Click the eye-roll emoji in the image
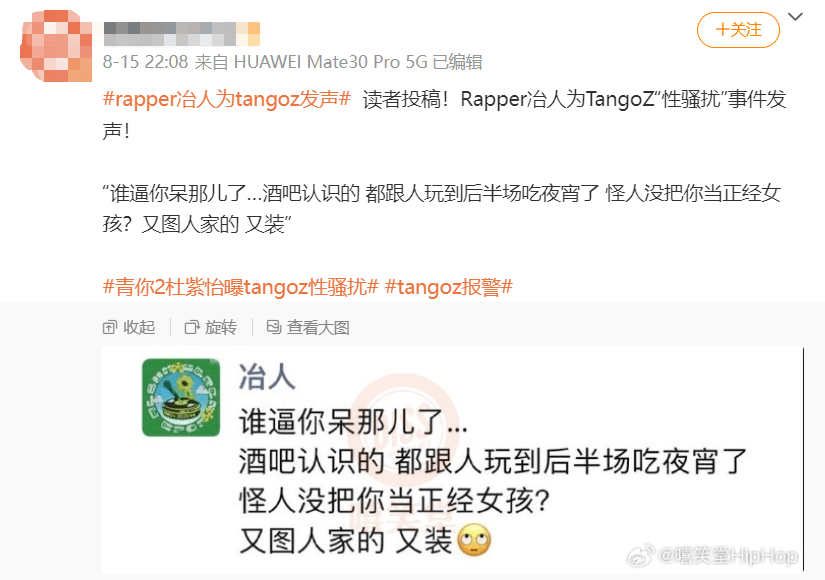825x580 pixels. pyautogui.click(x=474, y=540)
